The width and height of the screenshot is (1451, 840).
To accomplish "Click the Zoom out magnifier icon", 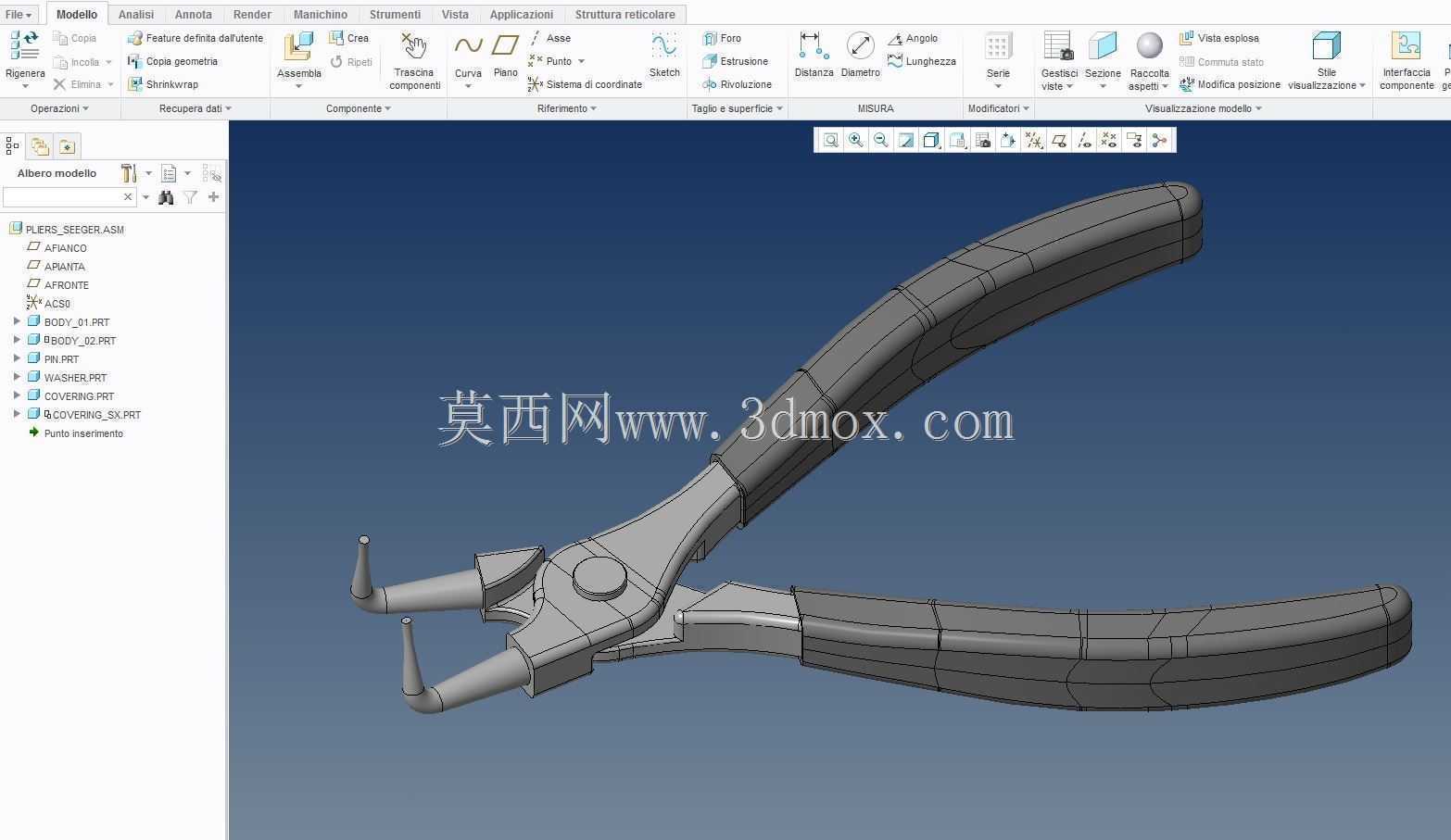I will pos(881,141).
